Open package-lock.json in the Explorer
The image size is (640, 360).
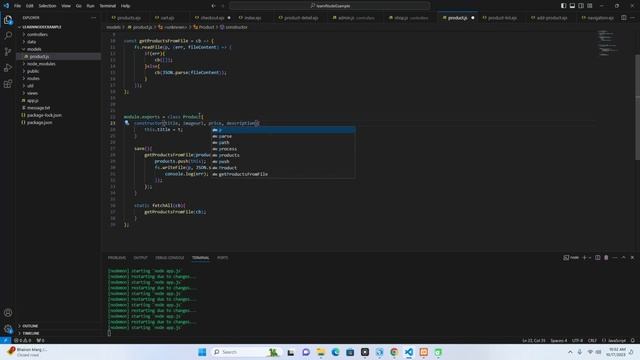(58, 115)
